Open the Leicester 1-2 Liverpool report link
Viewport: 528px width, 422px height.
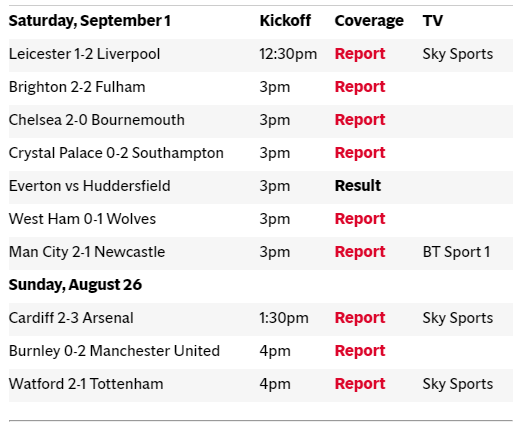point(360,54)
